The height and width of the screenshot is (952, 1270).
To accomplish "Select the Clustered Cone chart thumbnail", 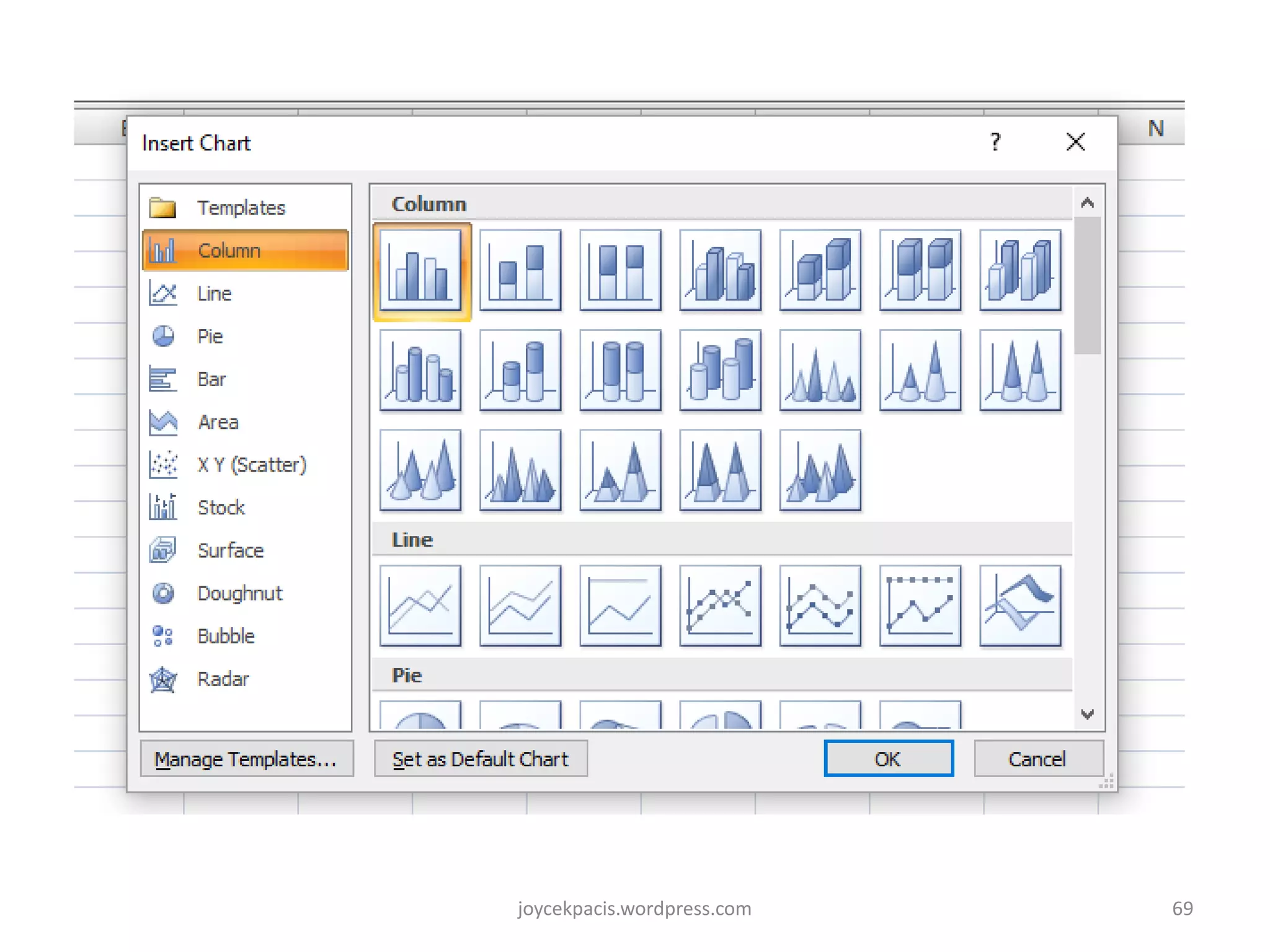I will (820, 371).
